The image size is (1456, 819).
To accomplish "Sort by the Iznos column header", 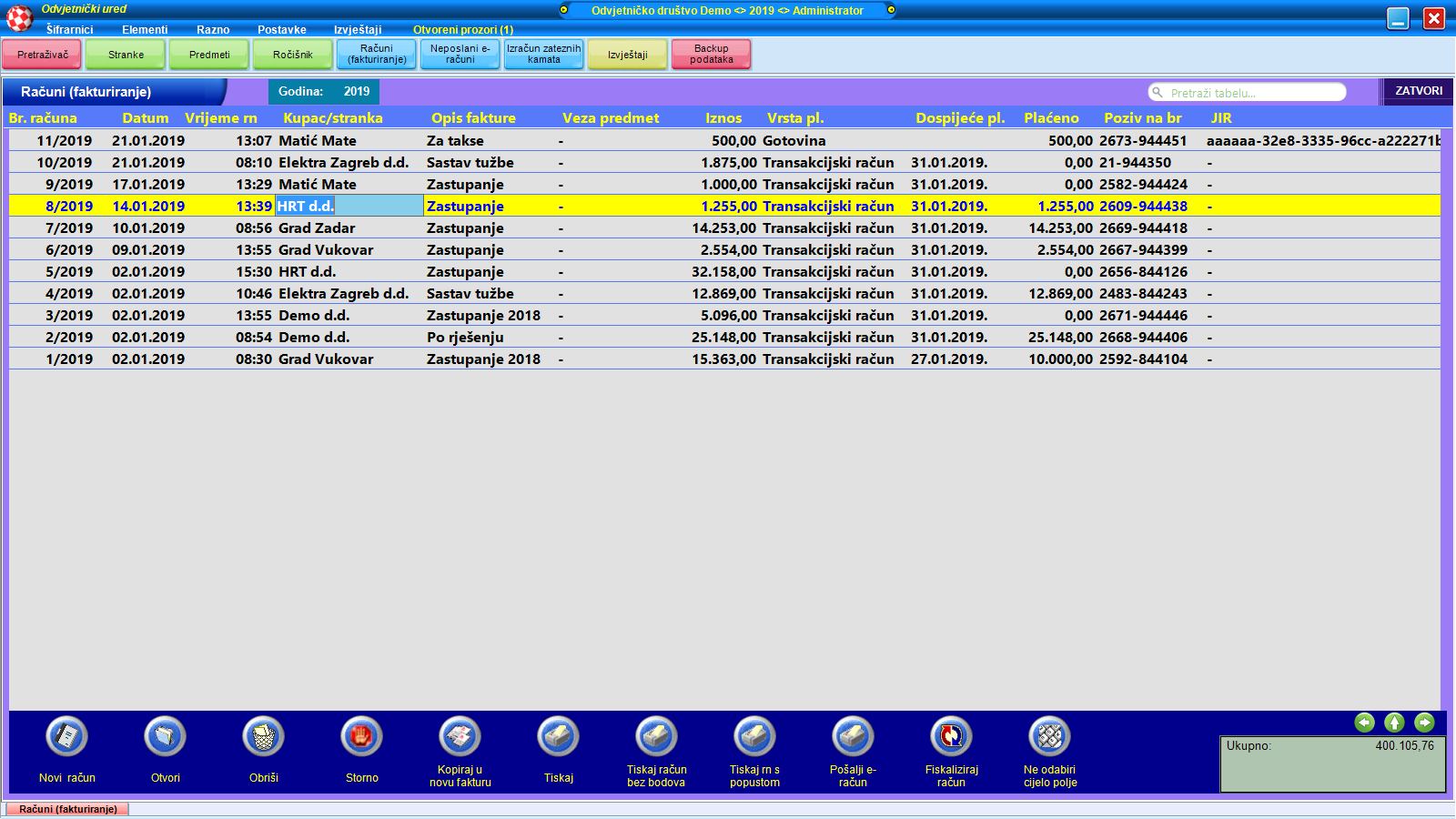I will [x=723, y=118].
